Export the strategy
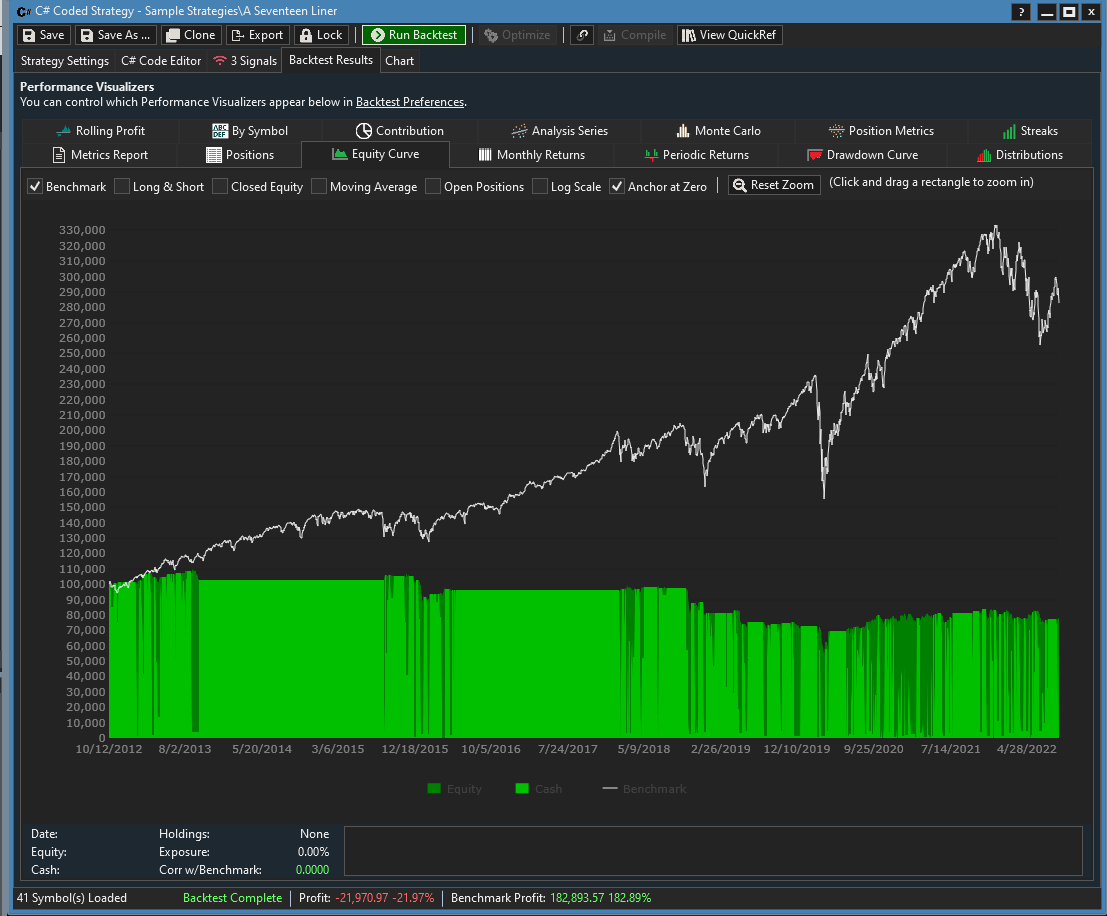 coord(257,35)
